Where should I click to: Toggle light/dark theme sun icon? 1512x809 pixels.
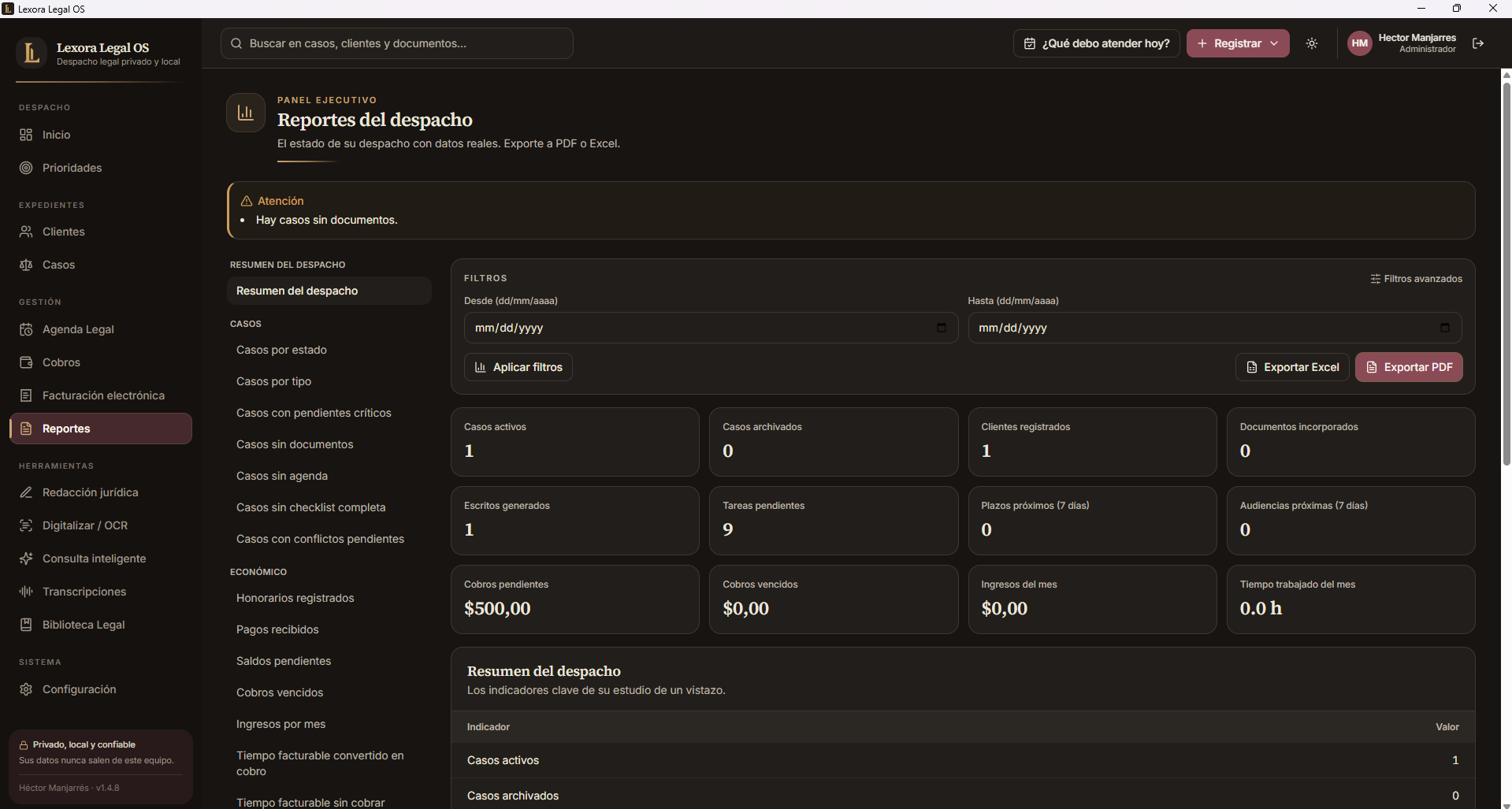(x=1312, y=43)
